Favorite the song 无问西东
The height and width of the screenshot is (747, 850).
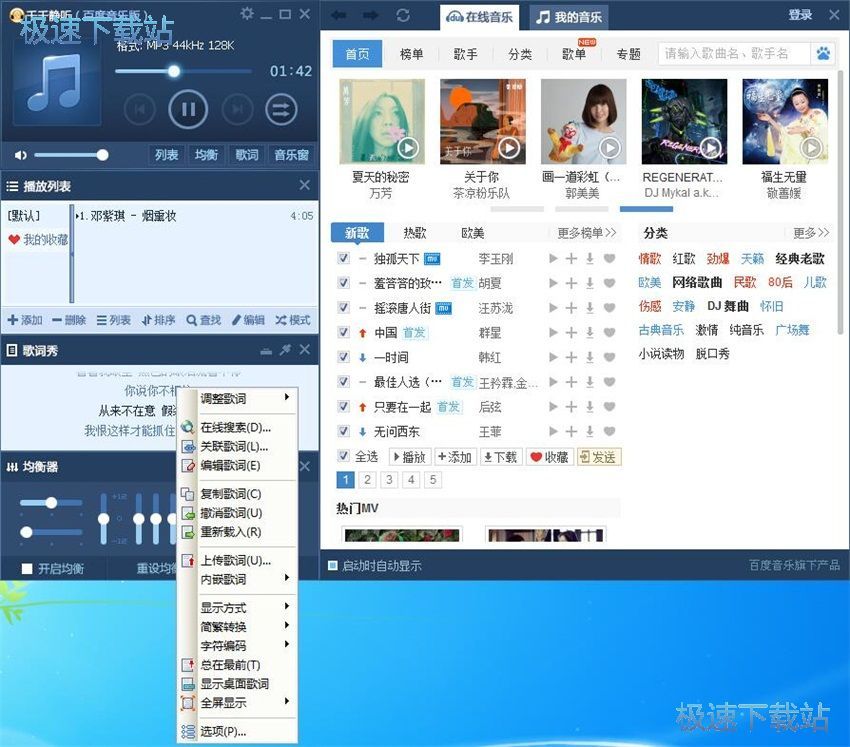tap(609, 431)
